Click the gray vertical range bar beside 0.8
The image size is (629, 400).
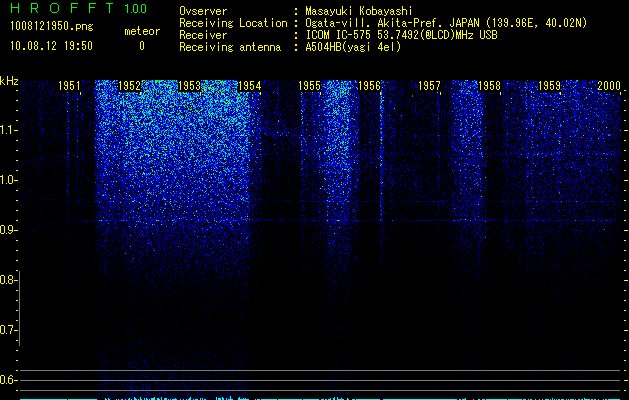point(20,308)
